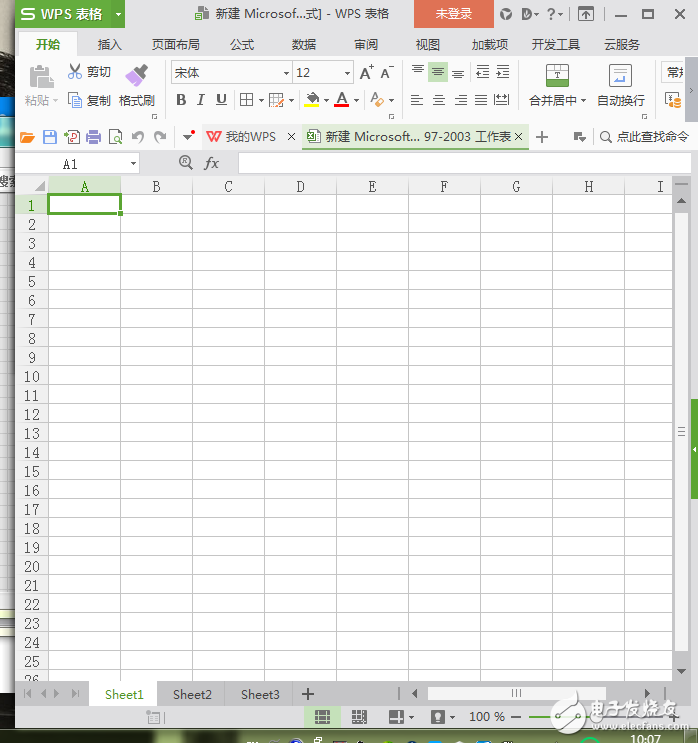Screen dimensions: 698x743
Task: Click the export to PDF icon
Action: pos(72,137)
